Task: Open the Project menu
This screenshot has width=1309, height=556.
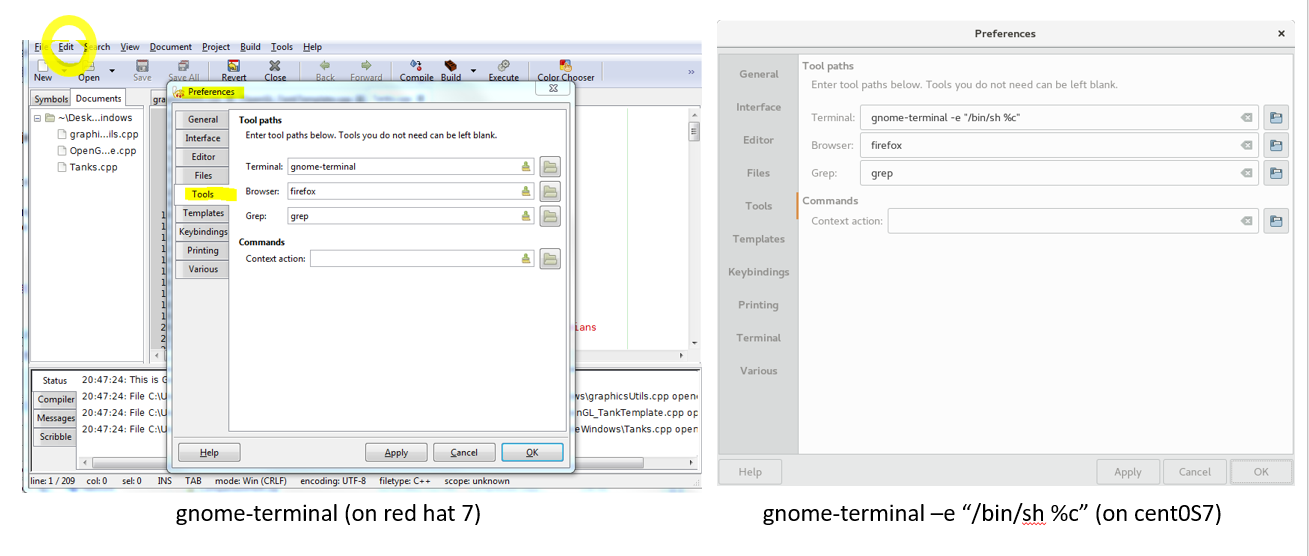Action: [216, 47]
